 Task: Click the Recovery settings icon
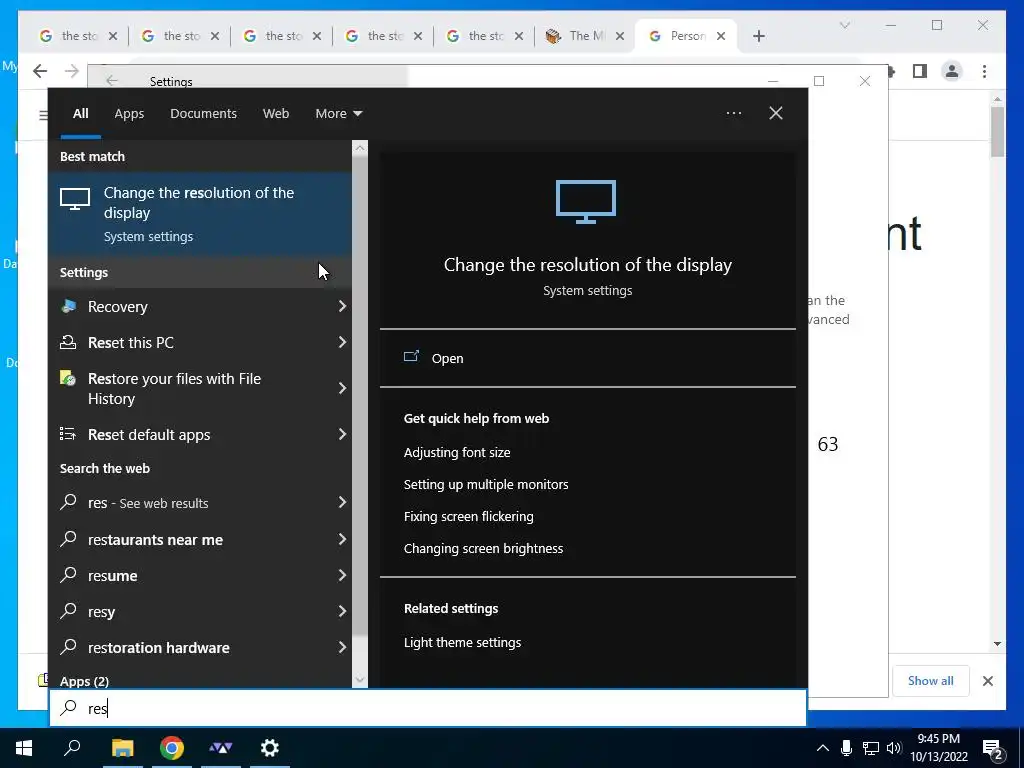69,306
